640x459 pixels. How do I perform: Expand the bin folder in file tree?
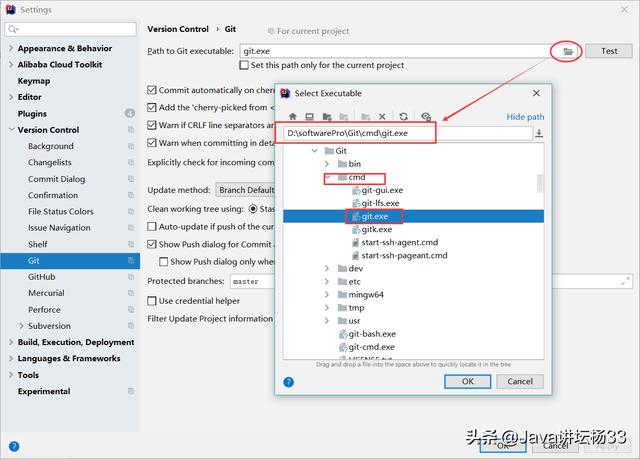(327, 164)
